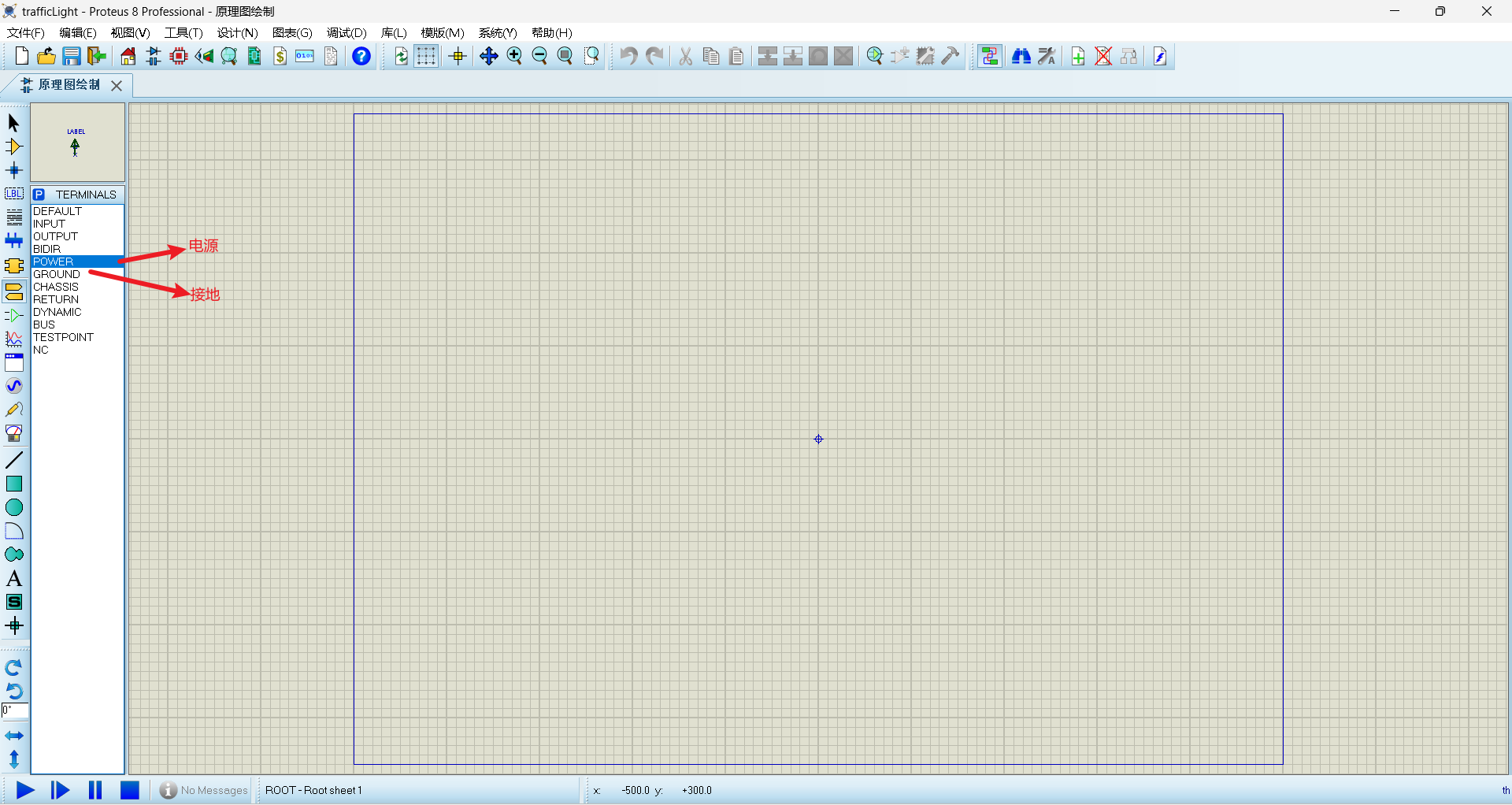Select the Probe Mode tool
1512x805 pixels.
pyautogui.click(x=13, y=410)
